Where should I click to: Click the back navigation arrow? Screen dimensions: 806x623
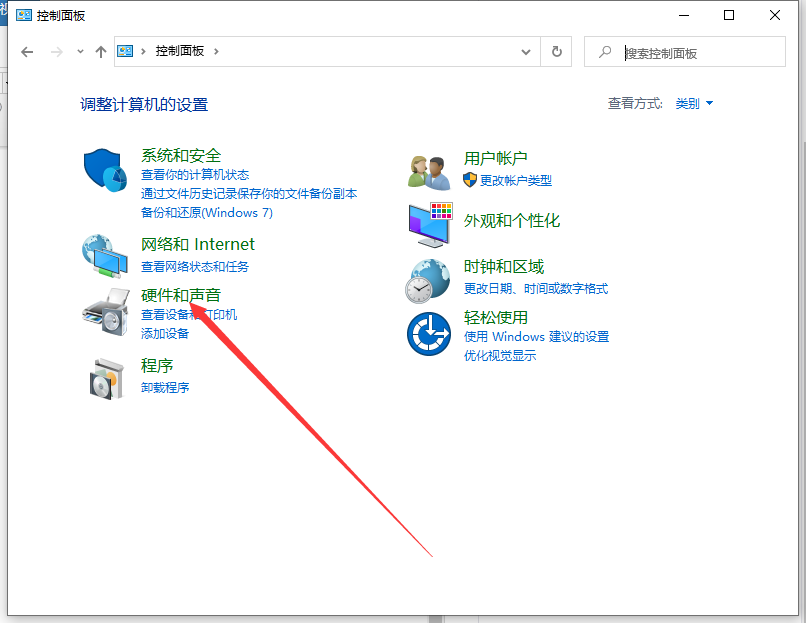(27, 52)
